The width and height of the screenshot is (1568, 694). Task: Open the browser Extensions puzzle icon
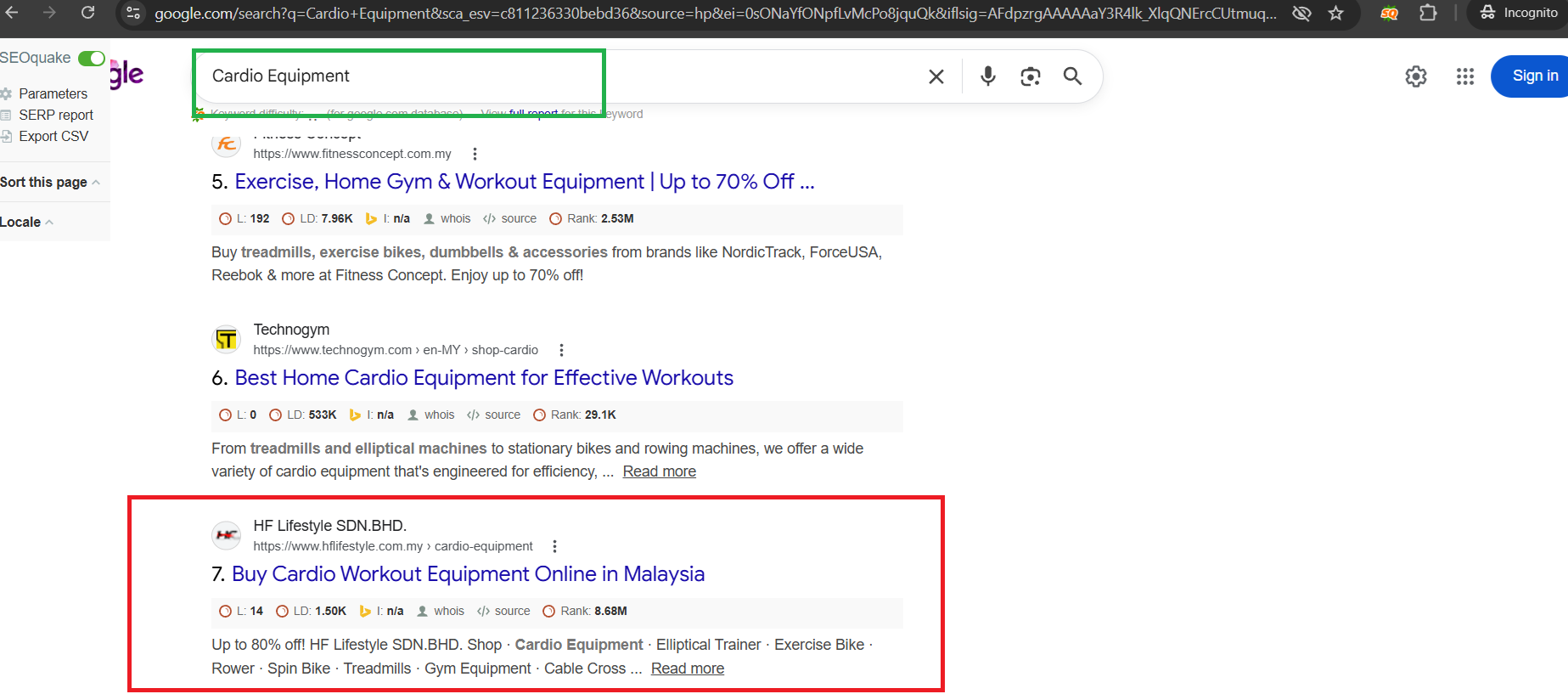[x=1428, y=13]
